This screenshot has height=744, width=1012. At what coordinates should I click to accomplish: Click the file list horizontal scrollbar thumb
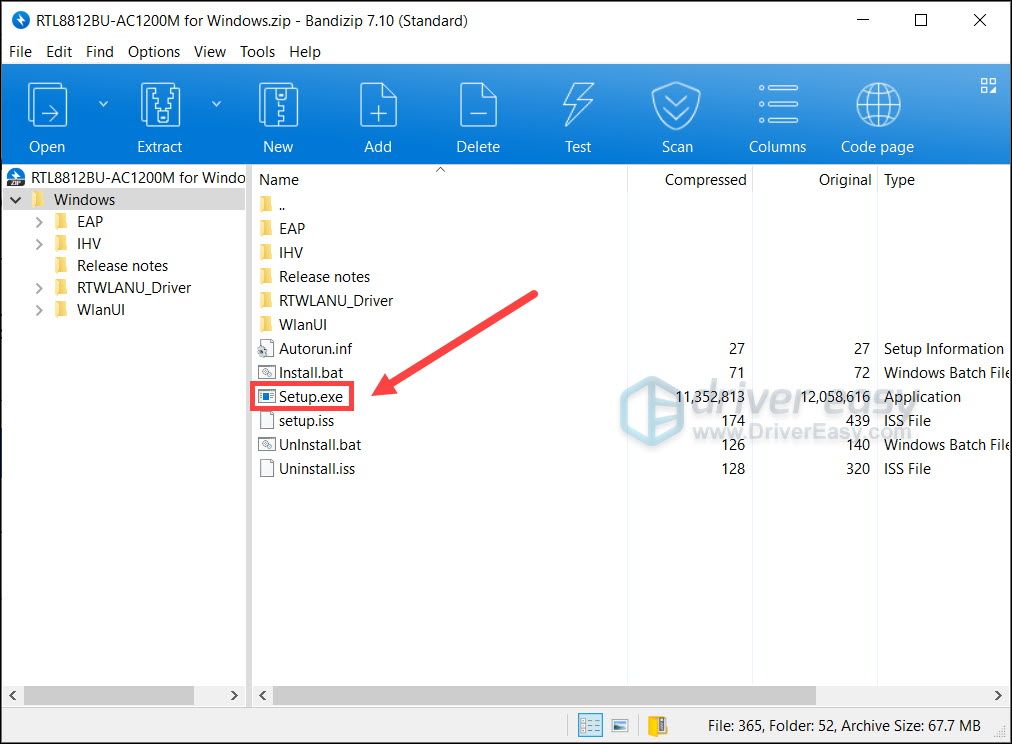point(544,696)
